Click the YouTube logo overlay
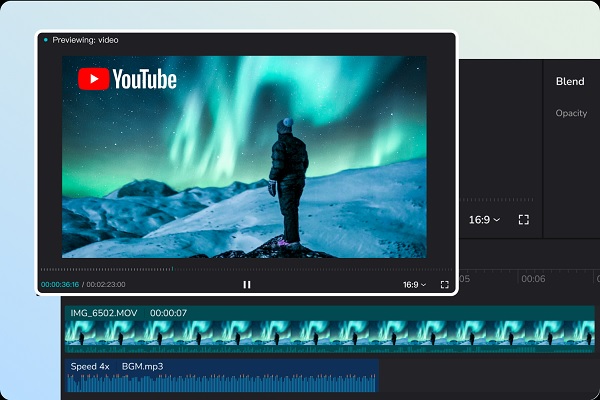Screen dimensions: 600x400 [127, 80]
